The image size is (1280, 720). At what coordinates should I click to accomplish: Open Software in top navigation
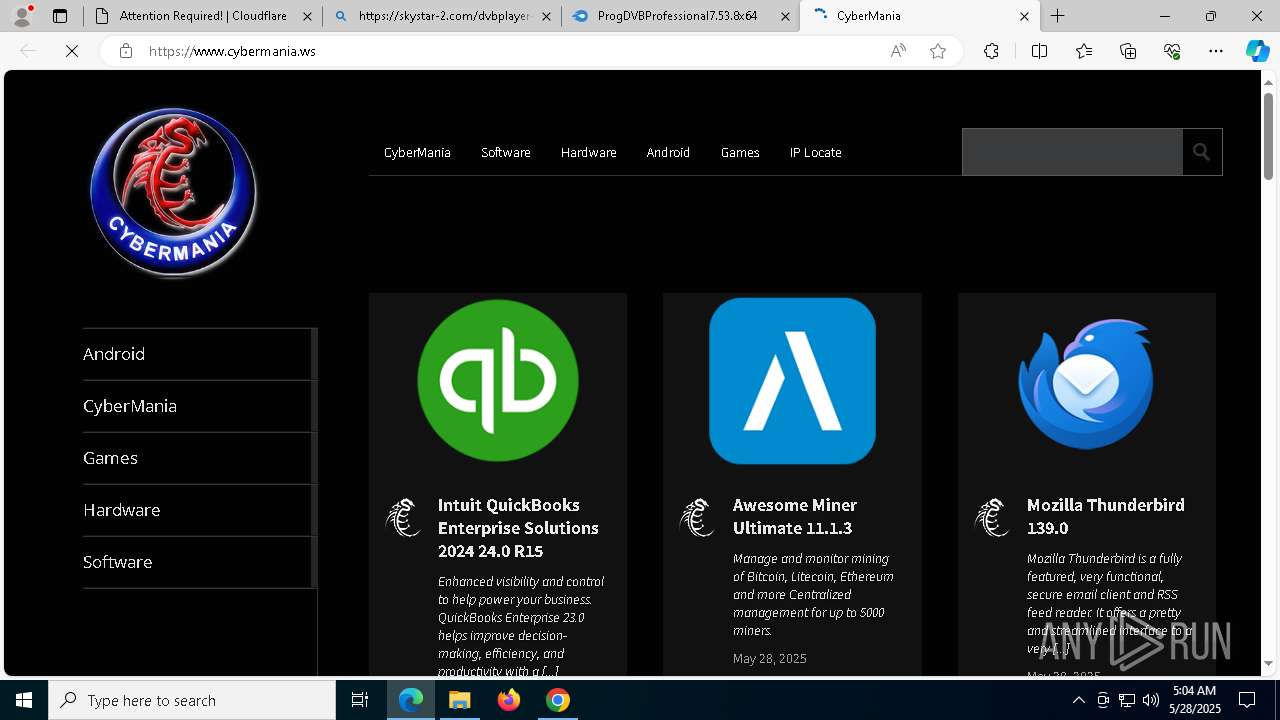[x=505, y=152]
